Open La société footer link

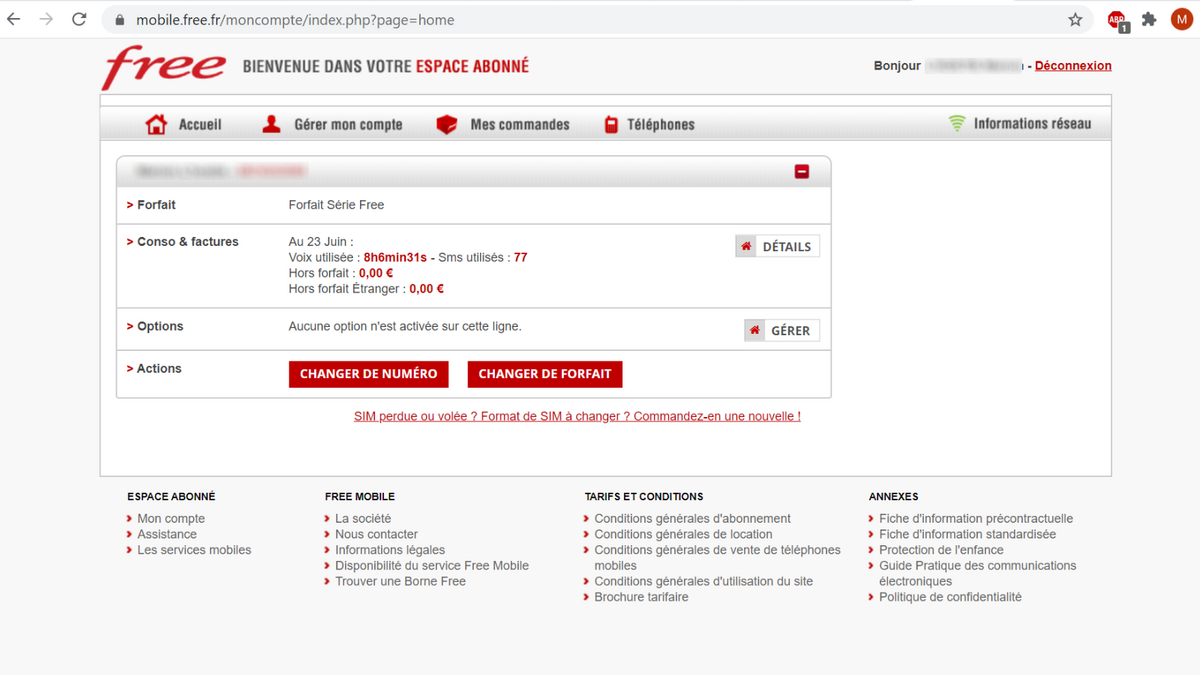363,519
